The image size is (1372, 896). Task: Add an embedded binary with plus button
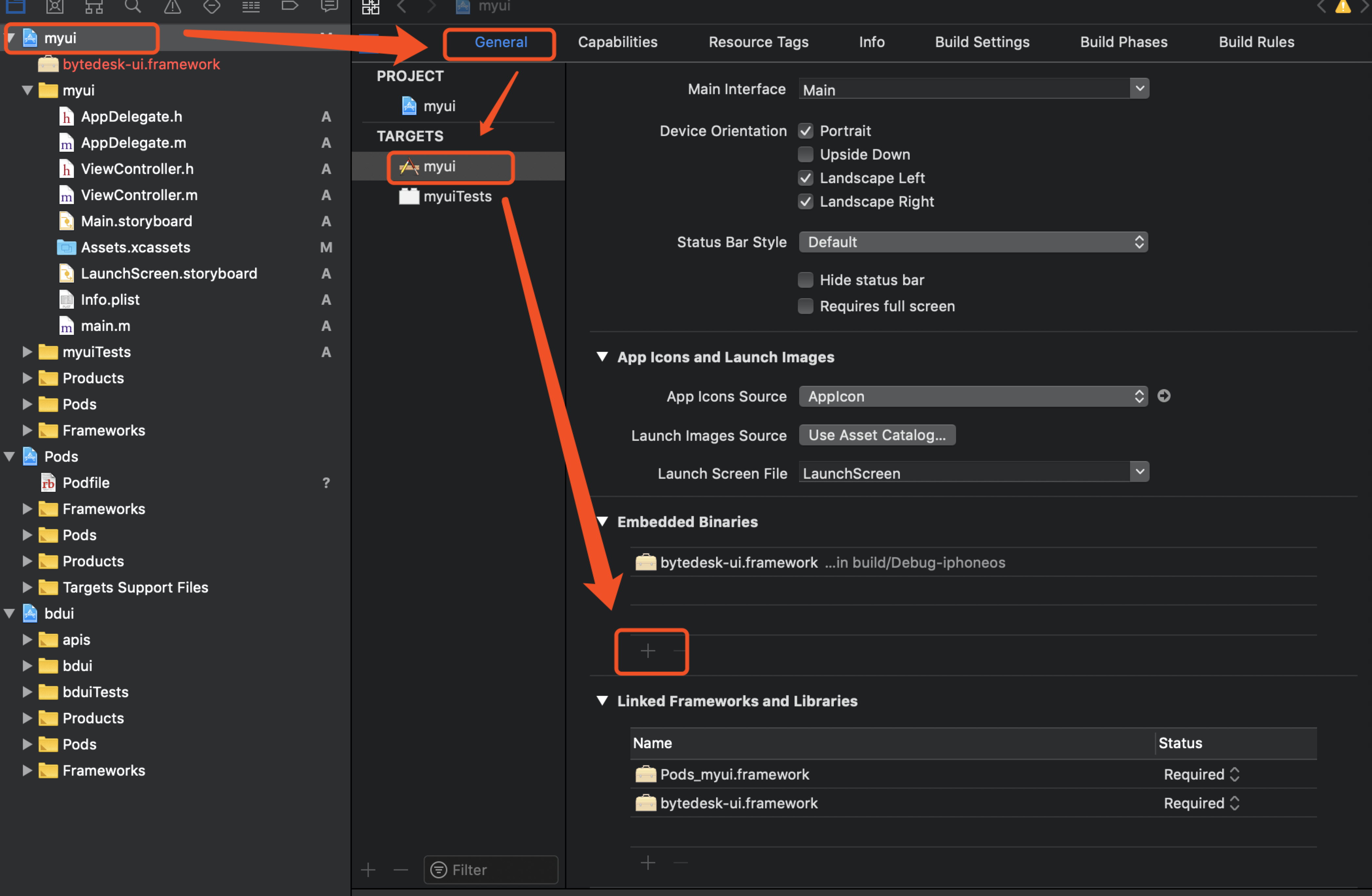coord(648,651)
